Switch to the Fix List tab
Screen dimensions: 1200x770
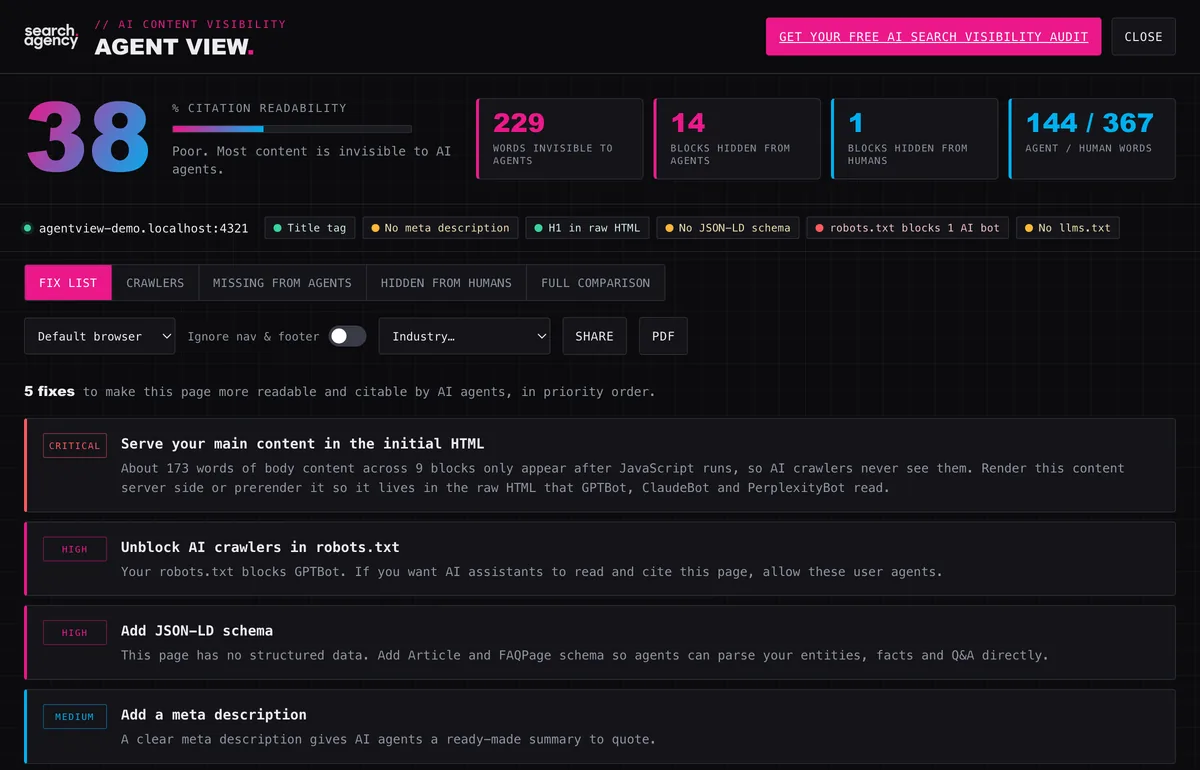(68, 283)
